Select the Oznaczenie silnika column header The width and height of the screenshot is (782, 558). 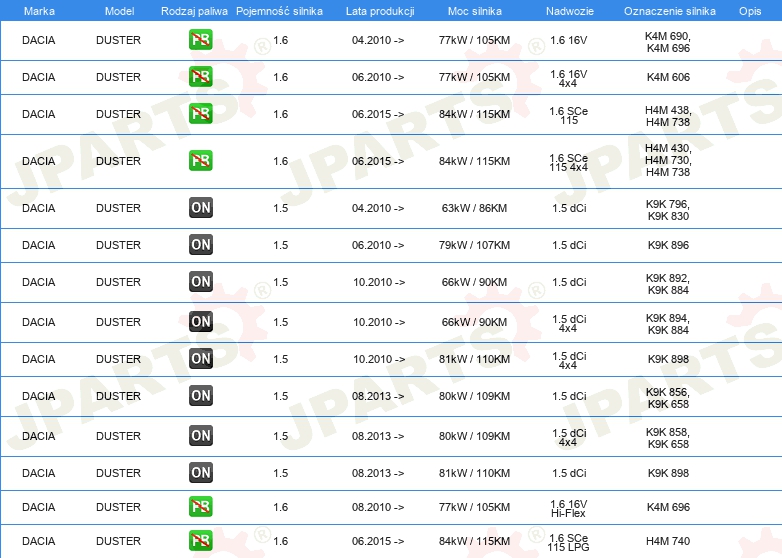click(x=669, y=11)
